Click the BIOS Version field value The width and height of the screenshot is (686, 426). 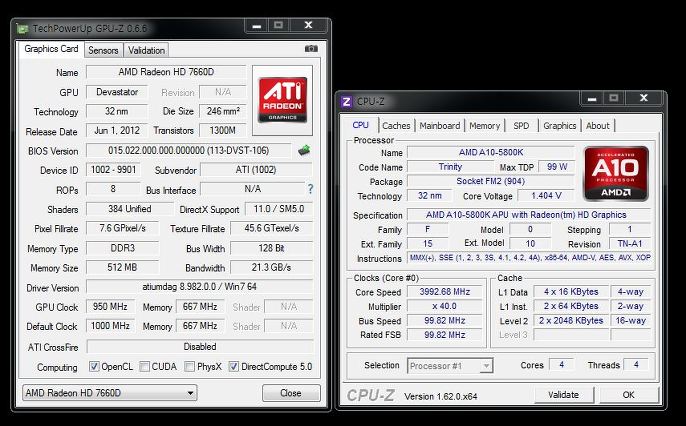pyautogui.click(x=189, y=150)
